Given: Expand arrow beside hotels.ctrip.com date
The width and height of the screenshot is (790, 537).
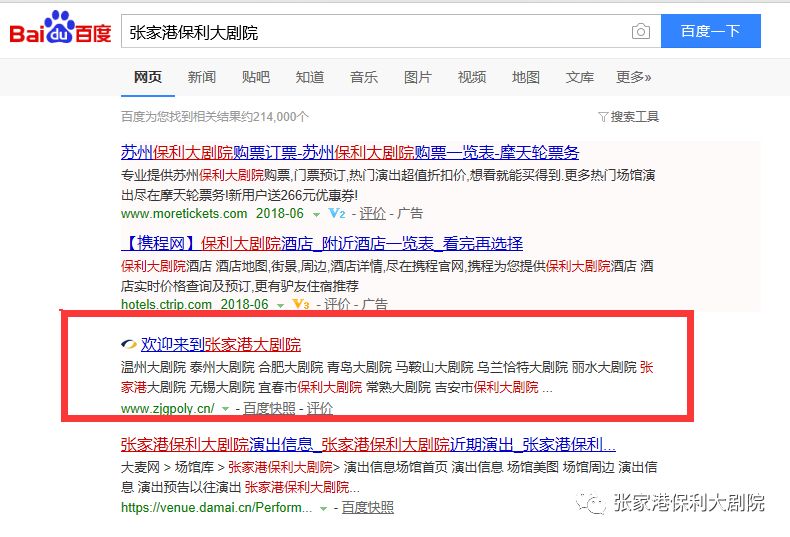Looking at the screenshot, I should [280, 305].
